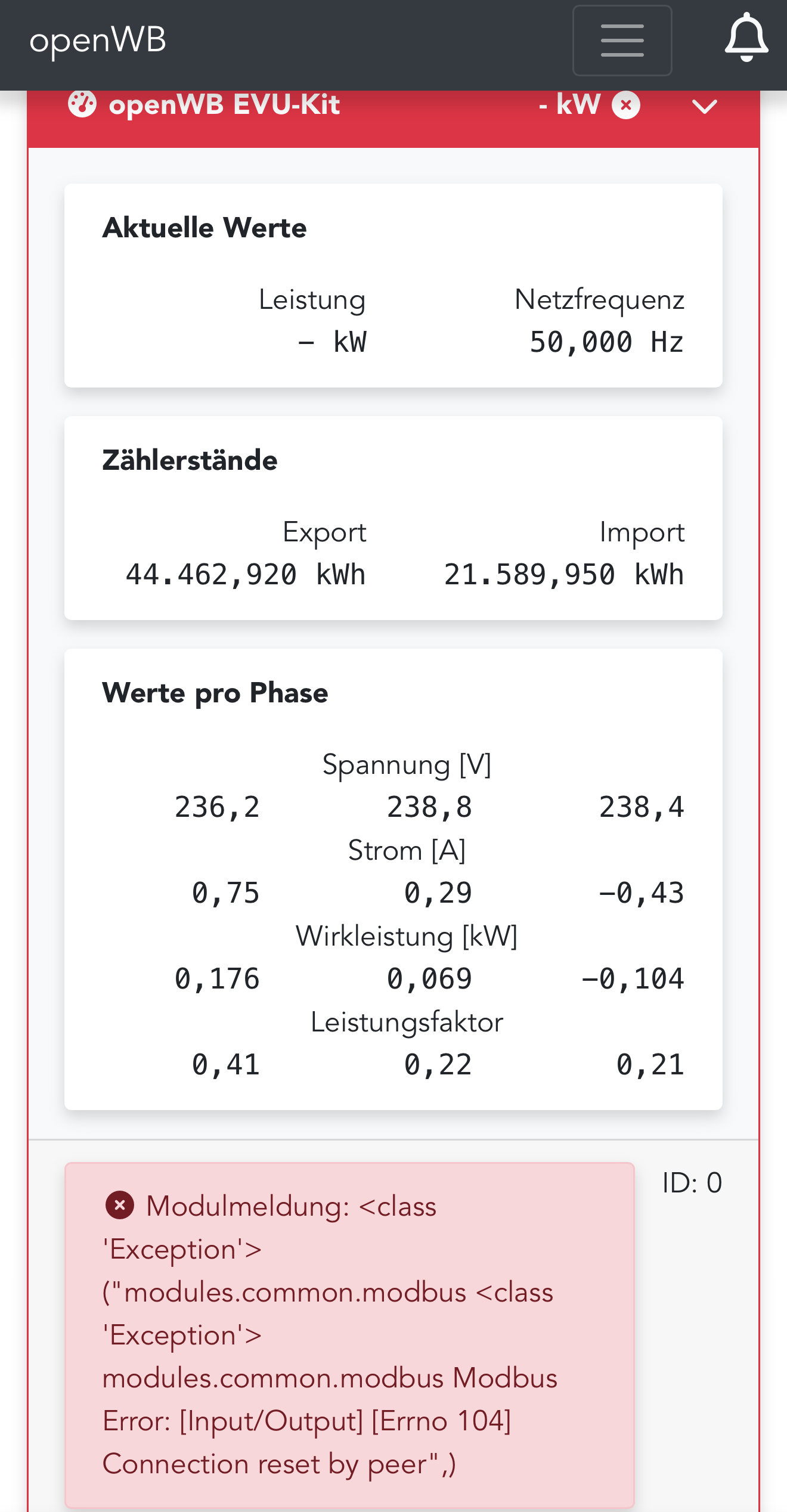The width and height of the screenshot is (787, 1512).
Task: Click the ID: 0 label
Action: click(692, 1183)
